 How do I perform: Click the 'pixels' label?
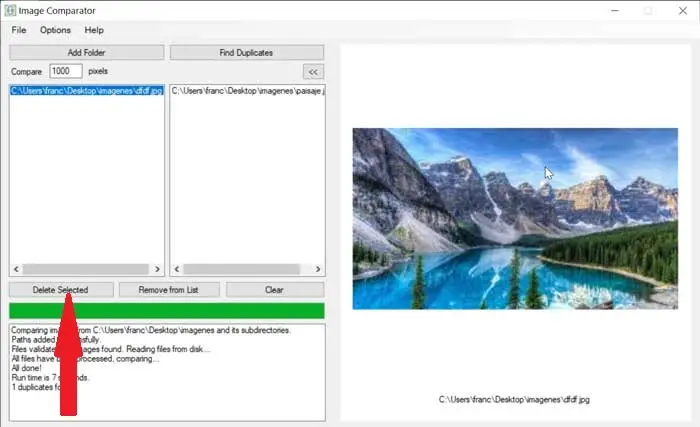click(98, 71)
